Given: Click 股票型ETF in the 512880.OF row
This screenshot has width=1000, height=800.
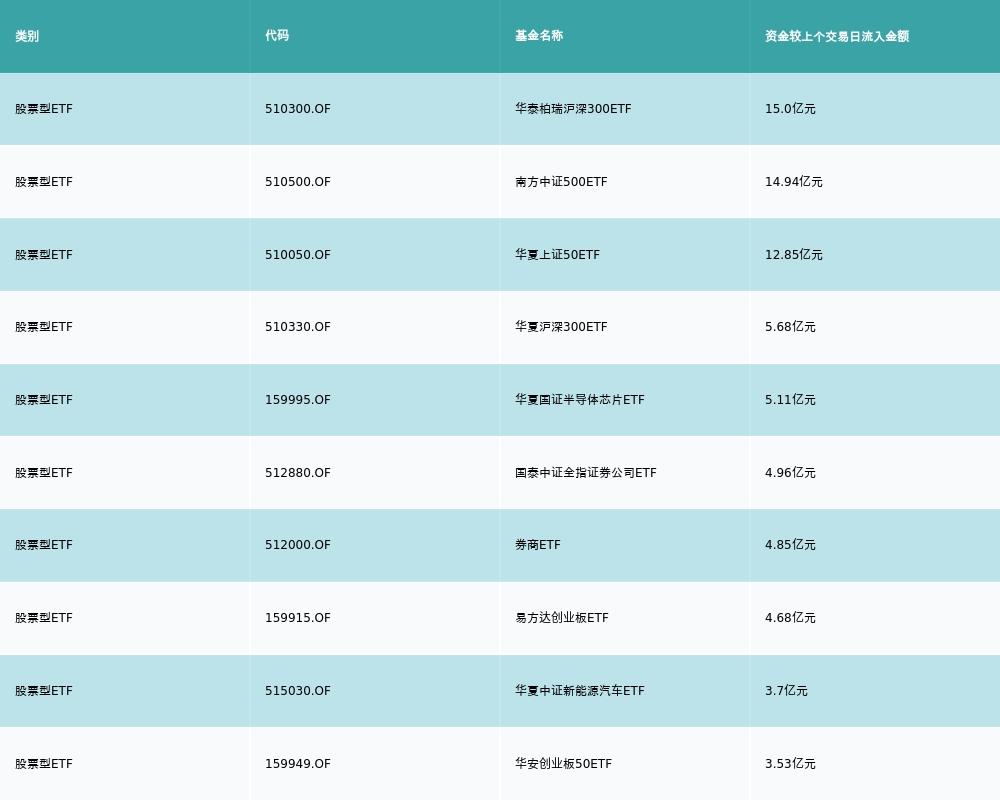Looking at the screenshot, I should coord(44,473).
